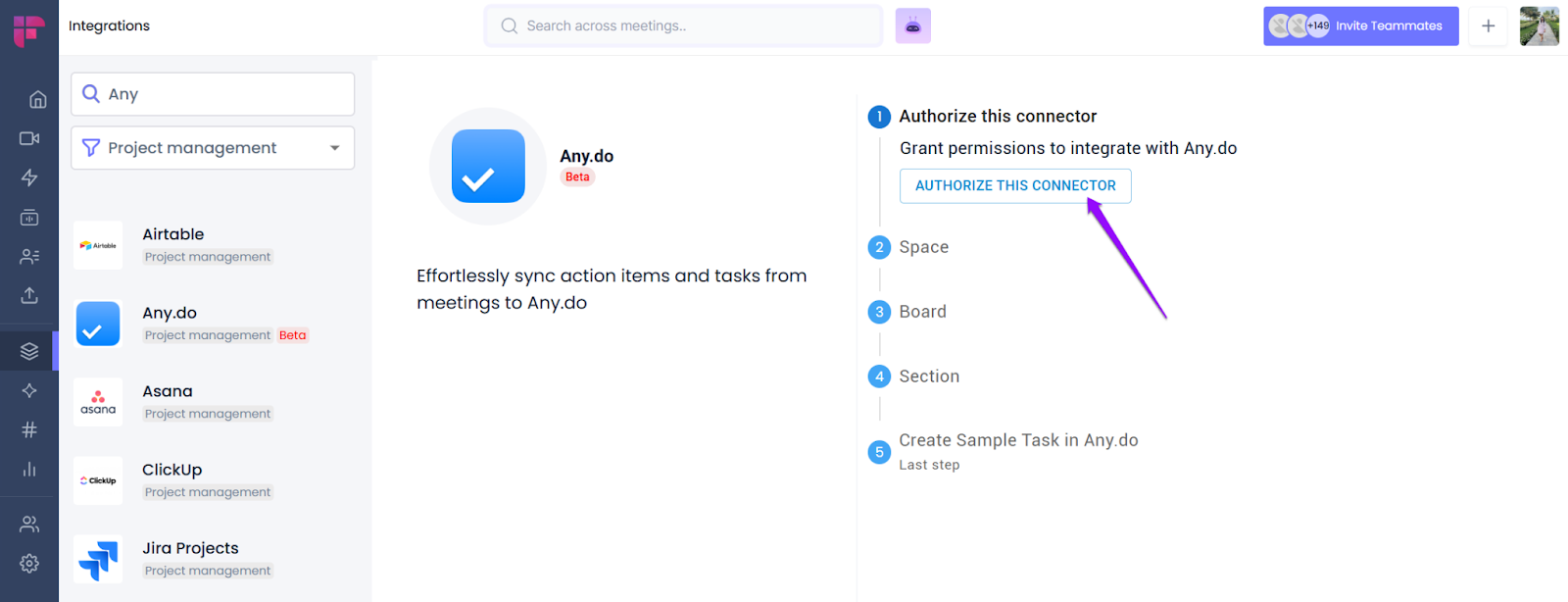Image resolution: width=1568 pixels, height=602 pixels.
Task: Click the funnel filter icon
Action: point(91,148)
